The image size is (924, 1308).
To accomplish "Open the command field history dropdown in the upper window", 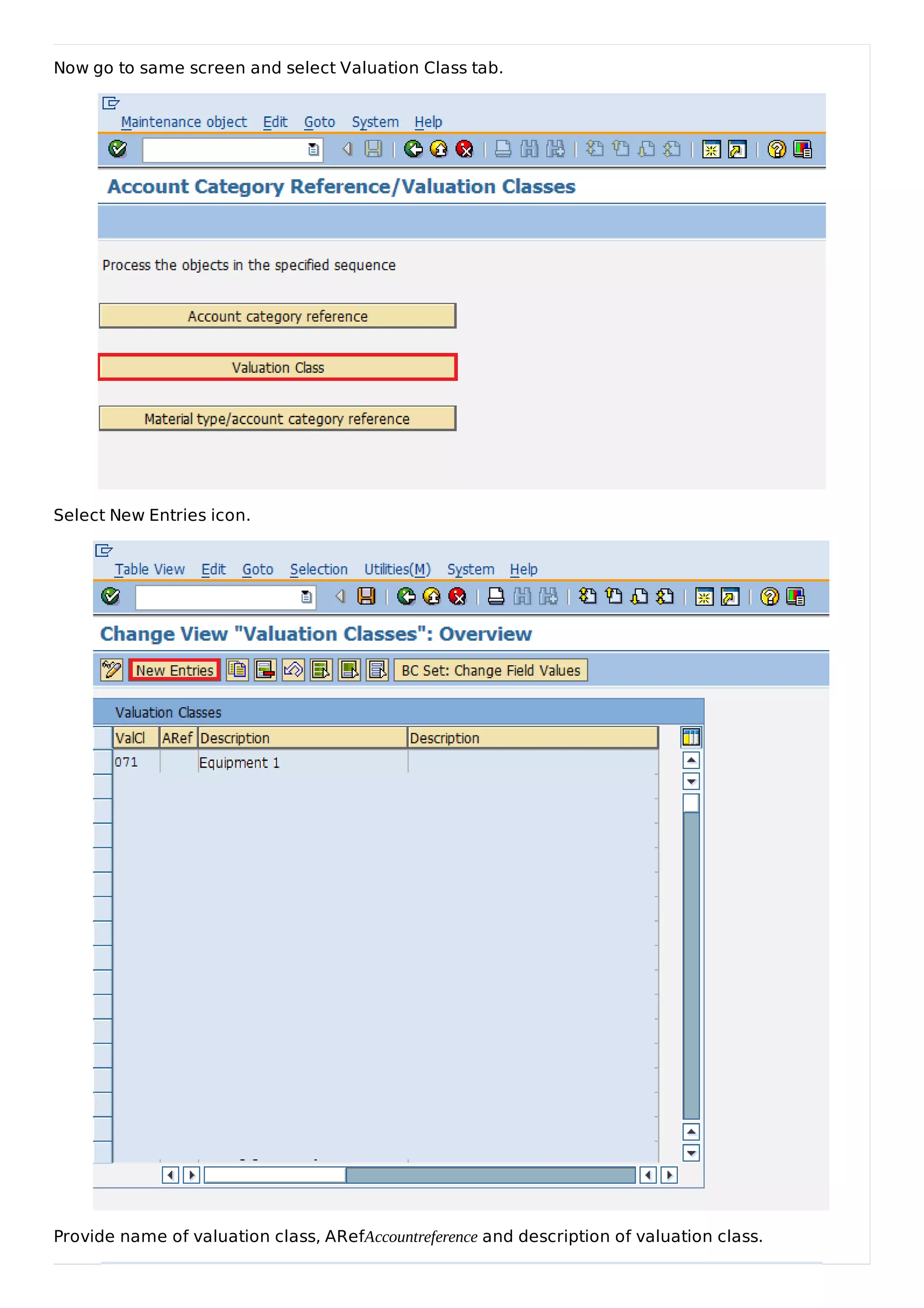I will (x=313, y=150).
